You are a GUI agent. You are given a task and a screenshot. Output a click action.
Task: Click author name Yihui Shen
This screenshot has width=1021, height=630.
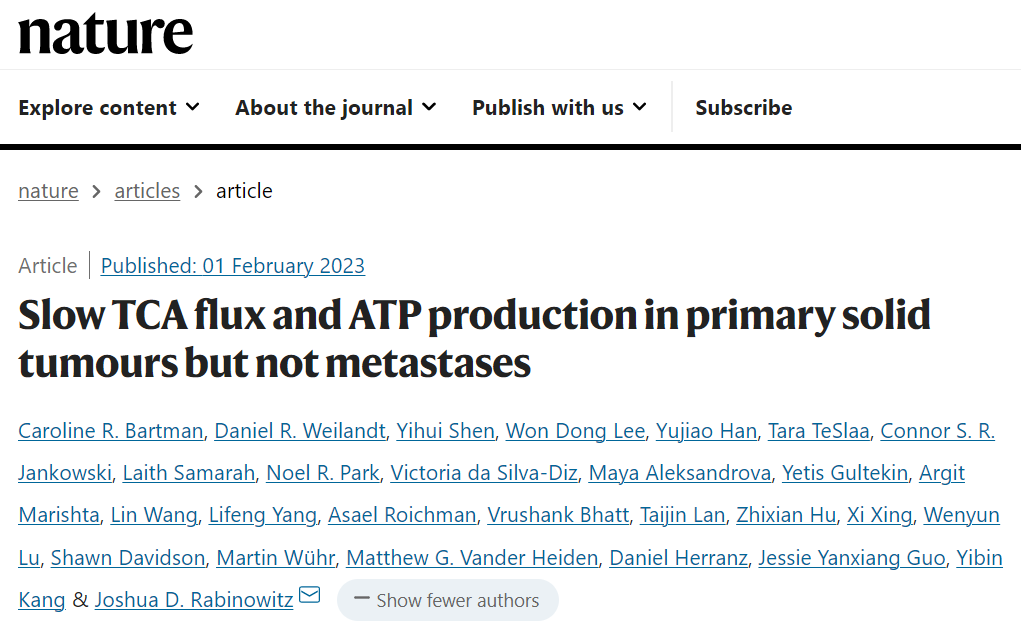point(445,431)
